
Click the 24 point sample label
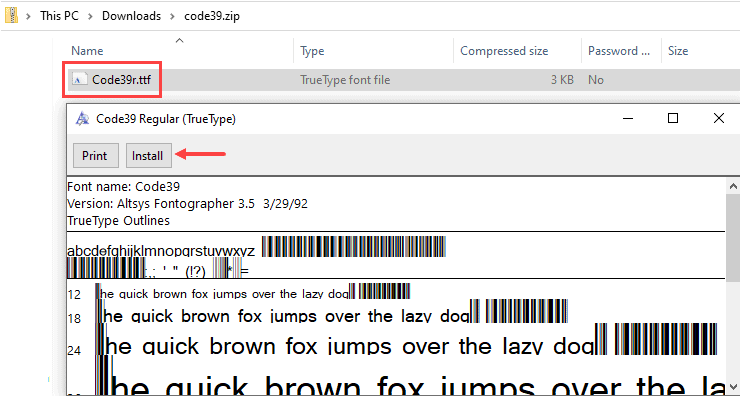point(74,350)
